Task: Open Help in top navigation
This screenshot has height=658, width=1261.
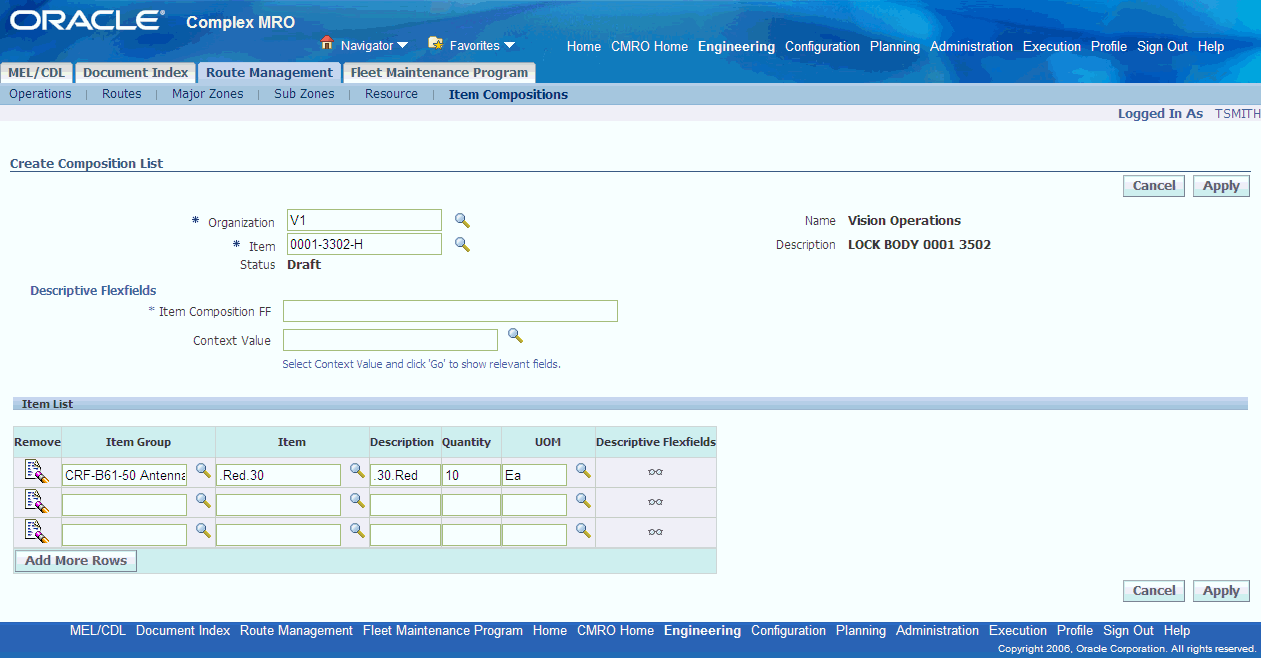Action: [x=1211, y=47]
